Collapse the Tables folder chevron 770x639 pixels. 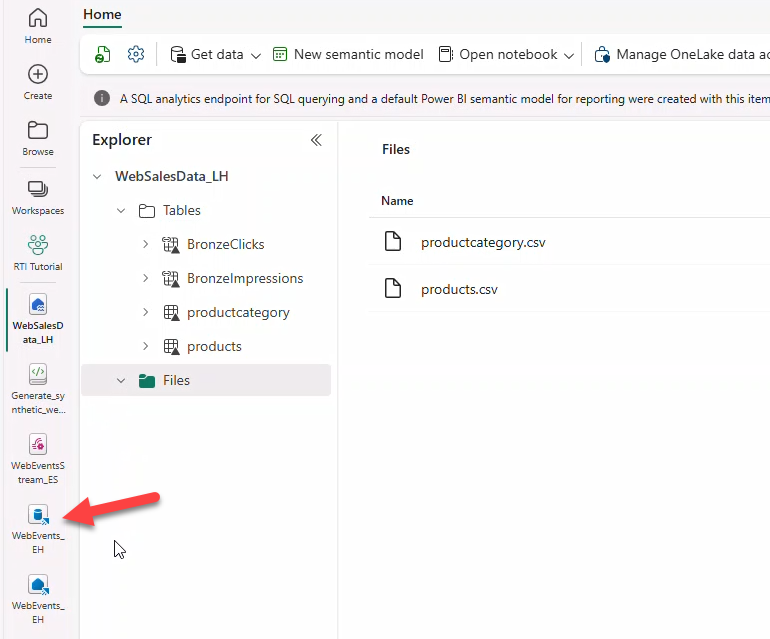pyautogui.click(x=121, y=211)
